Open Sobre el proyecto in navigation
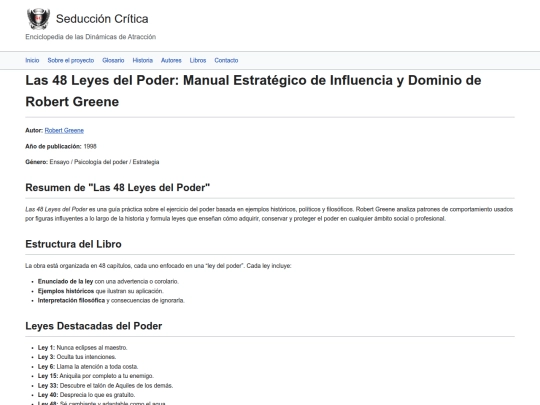Viewport: 540px width, 405px height. (71, 60)
